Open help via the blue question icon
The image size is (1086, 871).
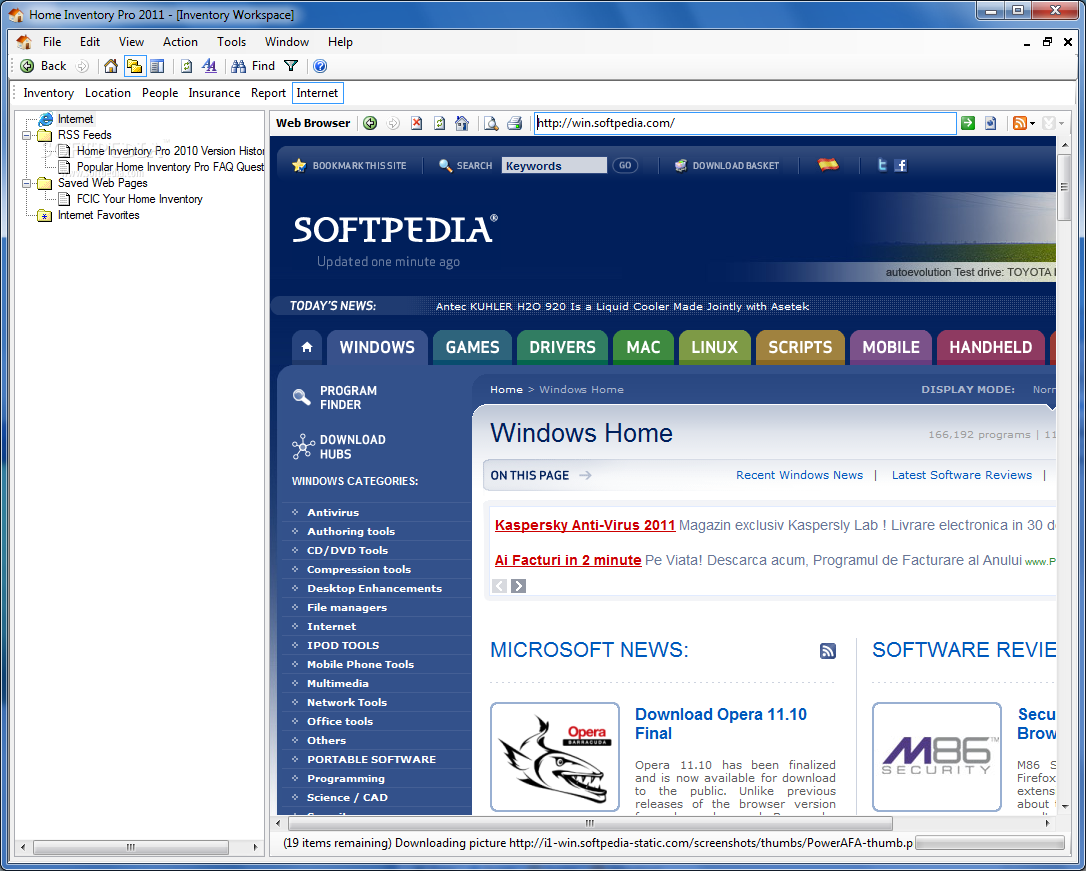point(319,66)
